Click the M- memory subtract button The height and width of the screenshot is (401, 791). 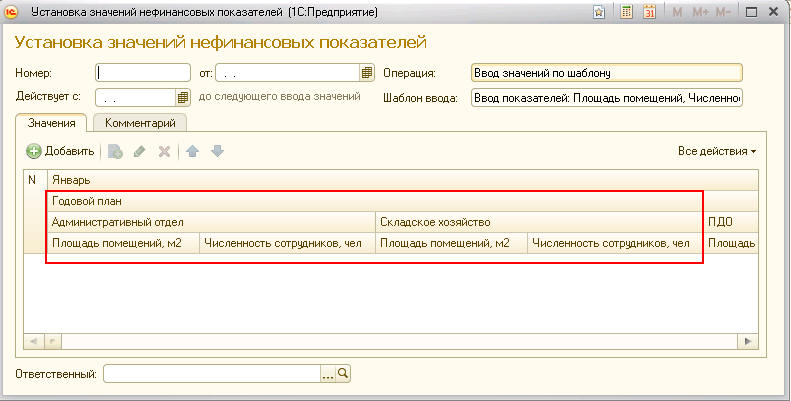[723, 13]
